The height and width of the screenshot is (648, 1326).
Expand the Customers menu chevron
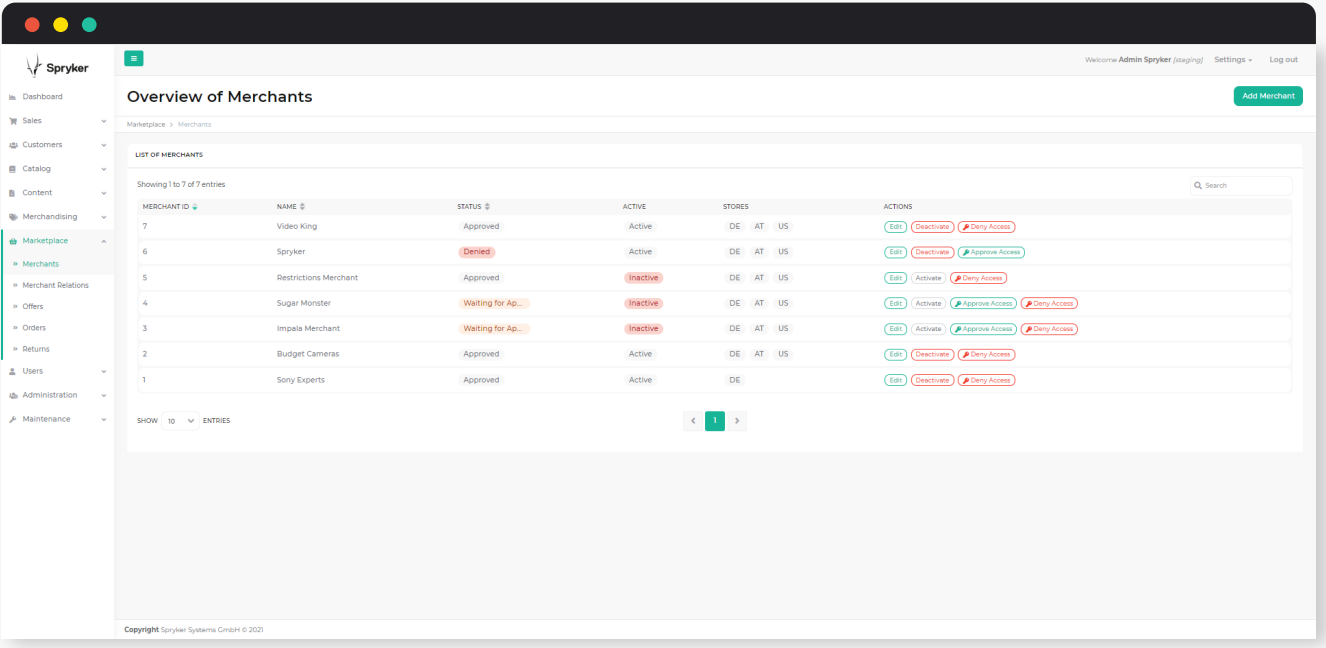(x=104, y=145)
